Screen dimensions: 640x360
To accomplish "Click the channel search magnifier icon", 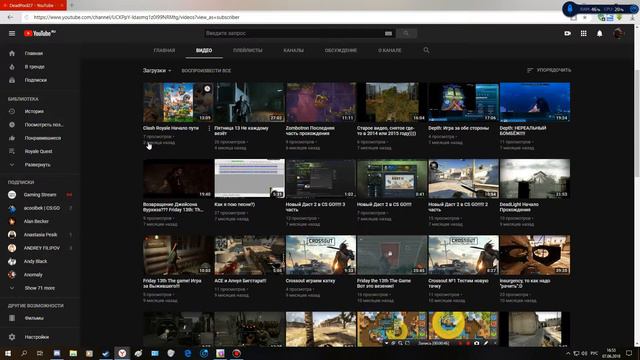I will click(426, 50).
